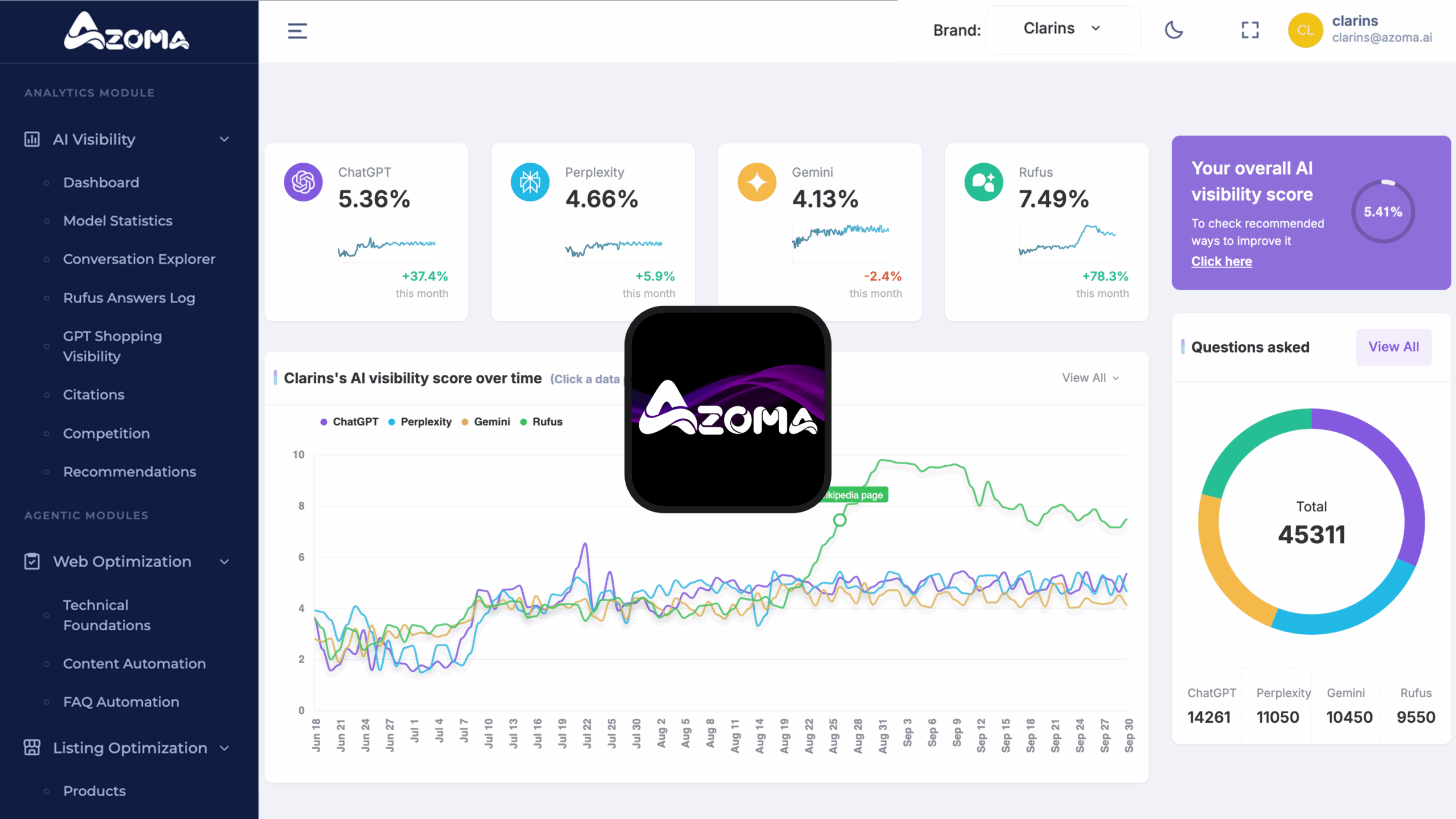This screenshot has height=819, width=1456.
Task: Hide the Rufus series via legend
Action: [x=541, y=422]
